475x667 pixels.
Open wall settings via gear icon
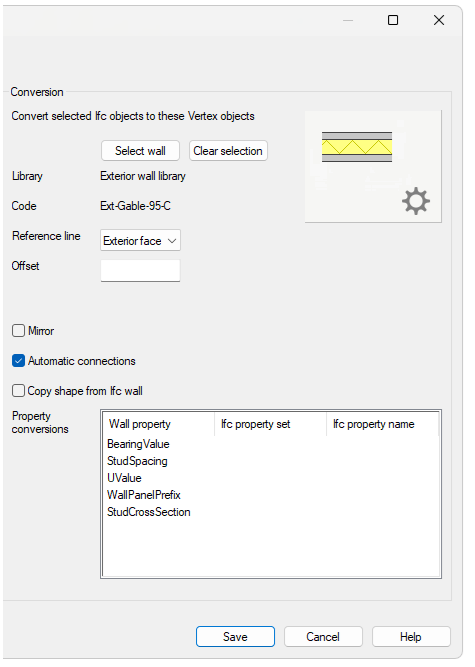pyautogui.click(x=416, y=201)
